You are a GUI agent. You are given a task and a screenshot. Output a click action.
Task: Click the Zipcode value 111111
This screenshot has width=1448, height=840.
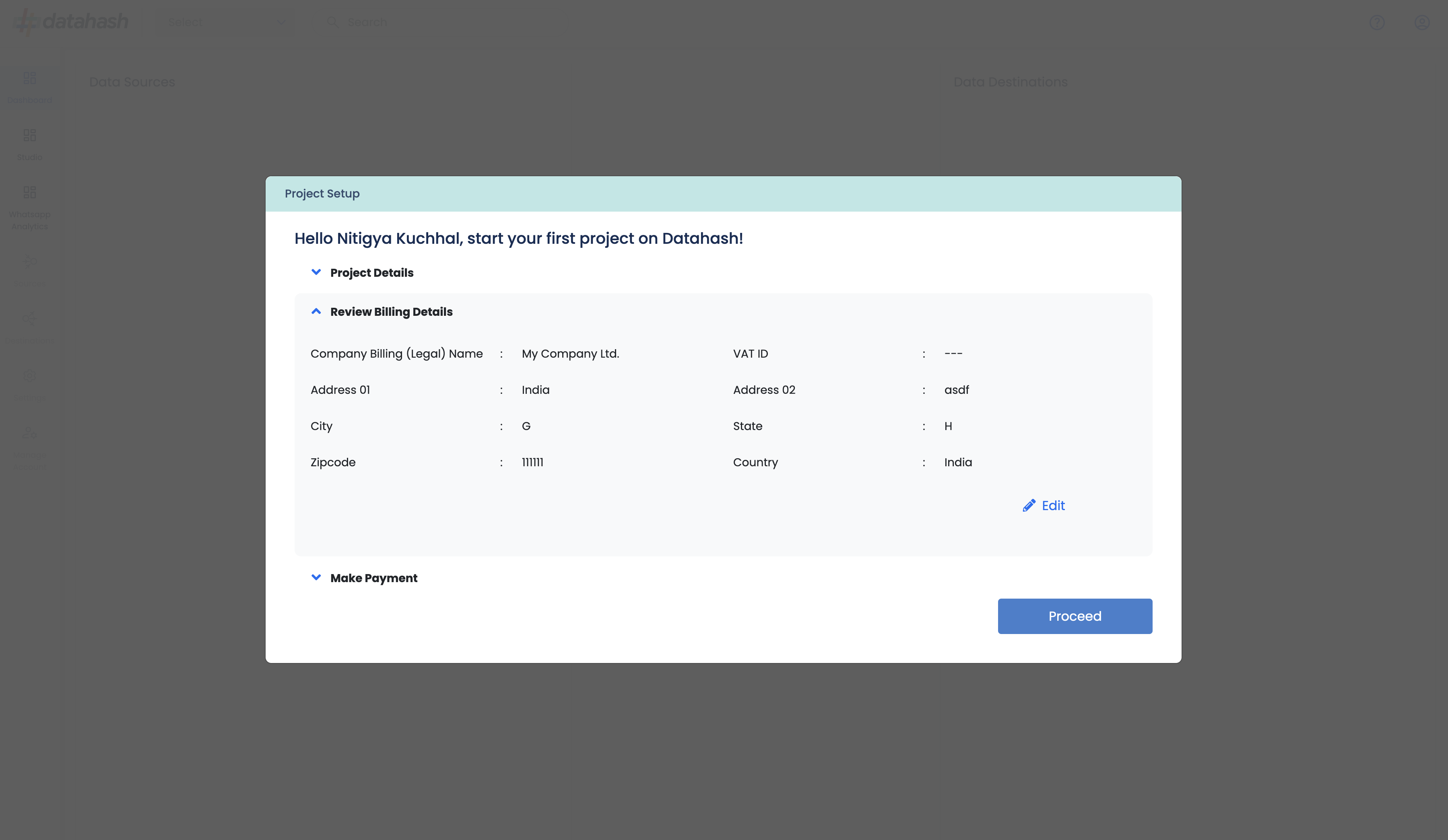click(532, 463)
